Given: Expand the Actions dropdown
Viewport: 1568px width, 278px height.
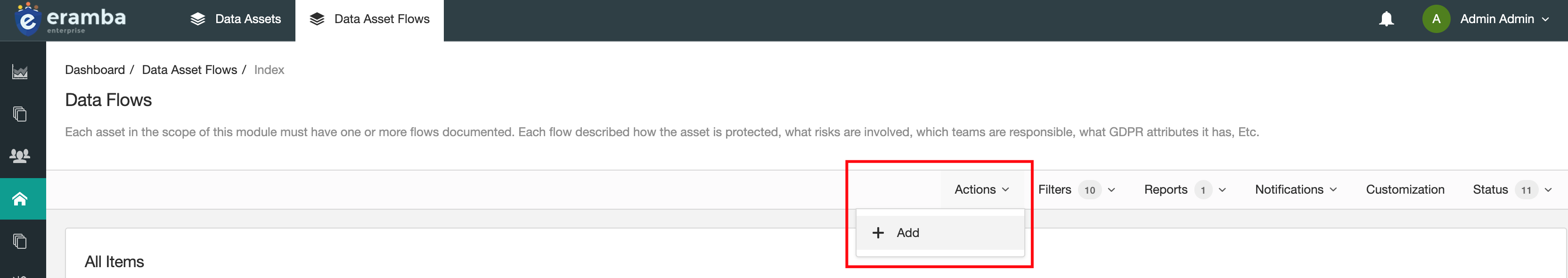Looking at the screenshot, I should [981, 190].
